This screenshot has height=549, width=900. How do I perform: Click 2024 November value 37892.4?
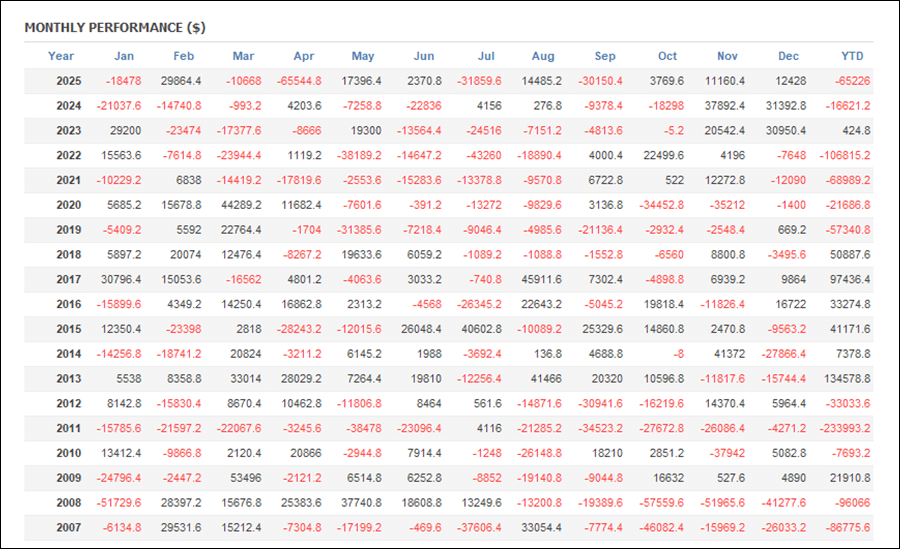pos(723,105)
